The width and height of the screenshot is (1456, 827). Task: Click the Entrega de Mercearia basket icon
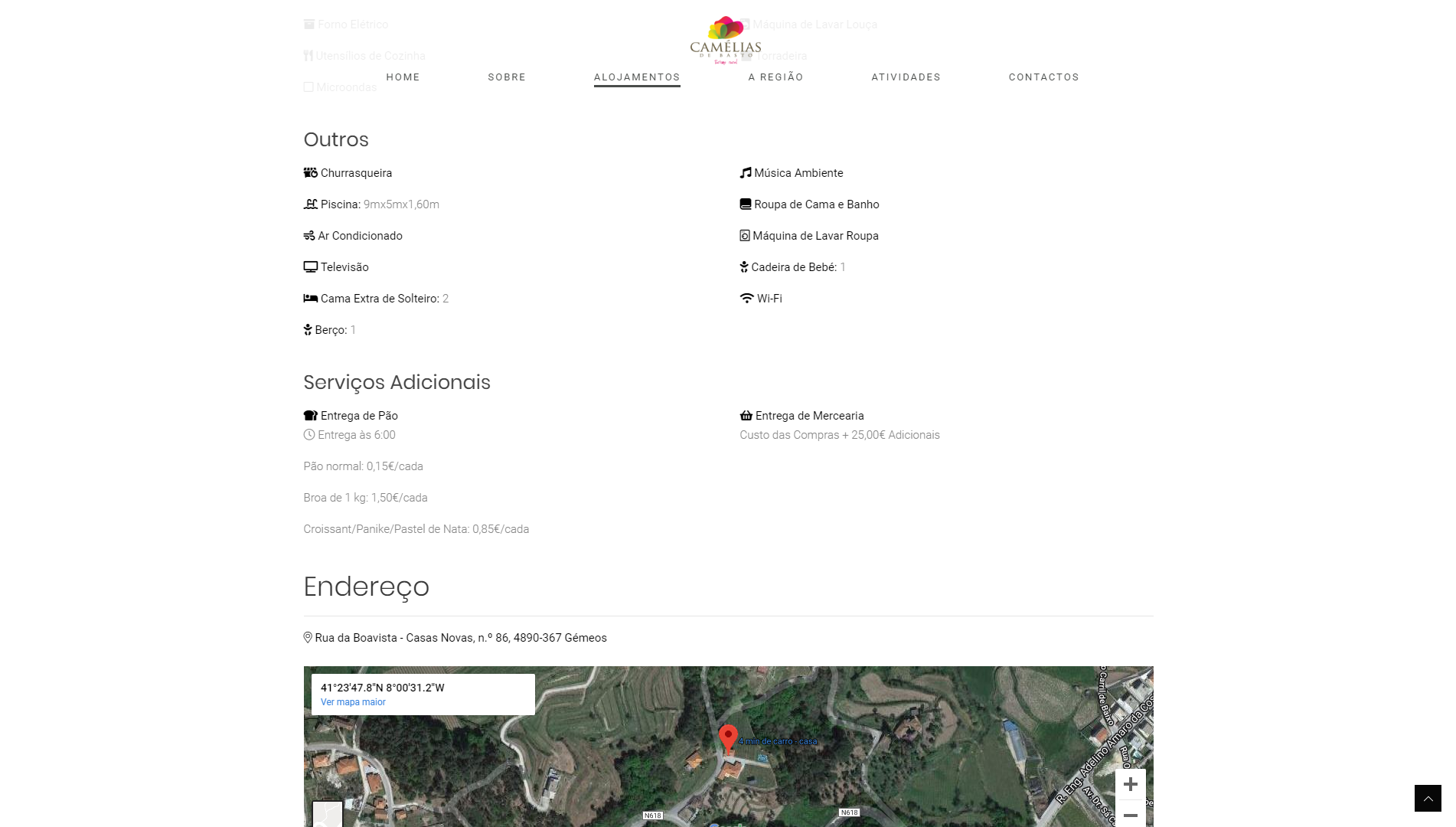[746, 416]
